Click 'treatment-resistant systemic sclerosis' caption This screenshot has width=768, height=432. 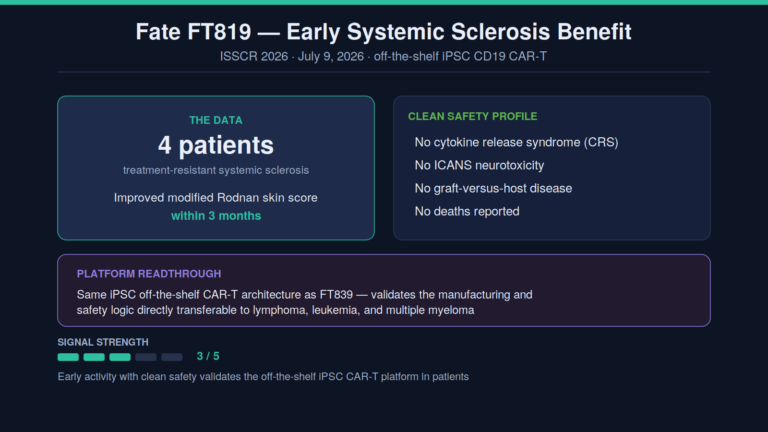(x=216, y=170)
